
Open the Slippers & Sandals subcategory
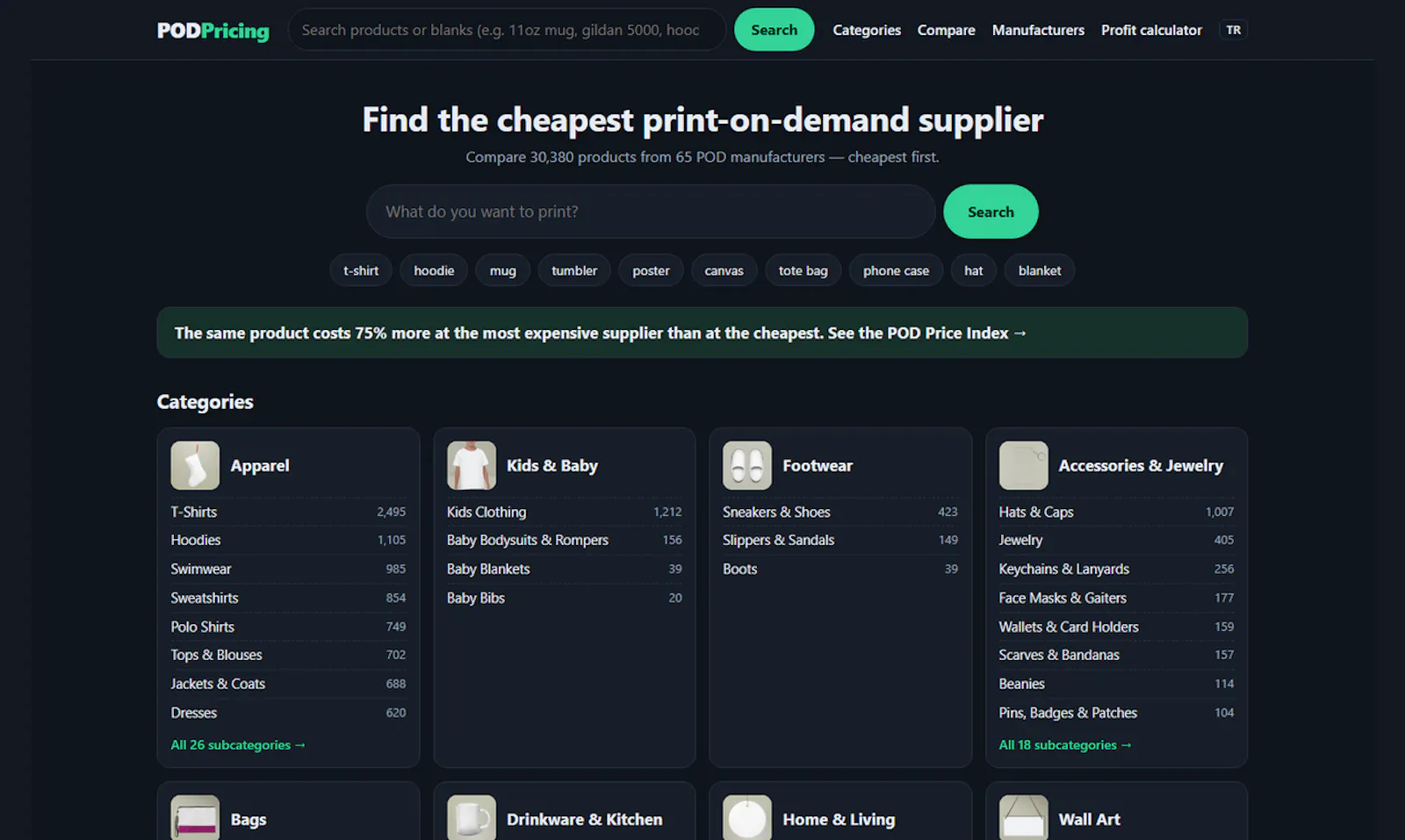pos(840,540)
